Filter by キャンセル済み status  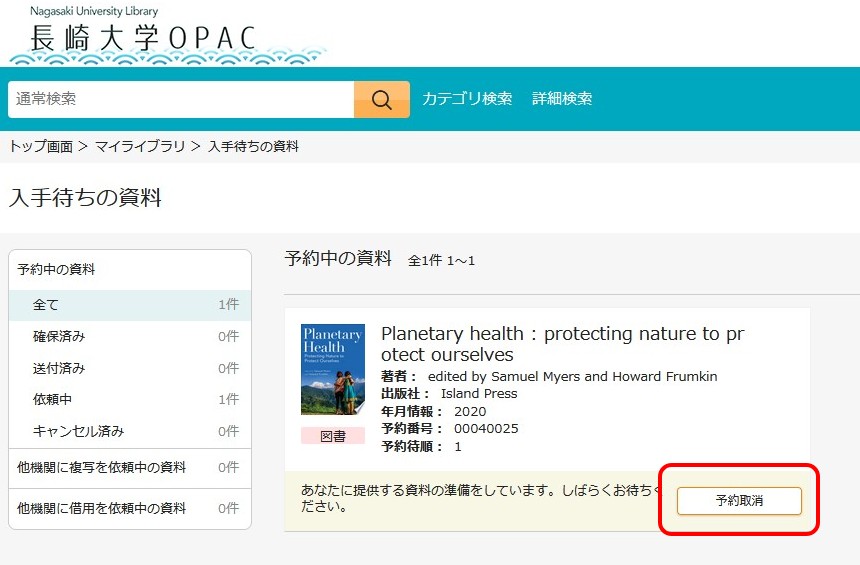(78, 432)
